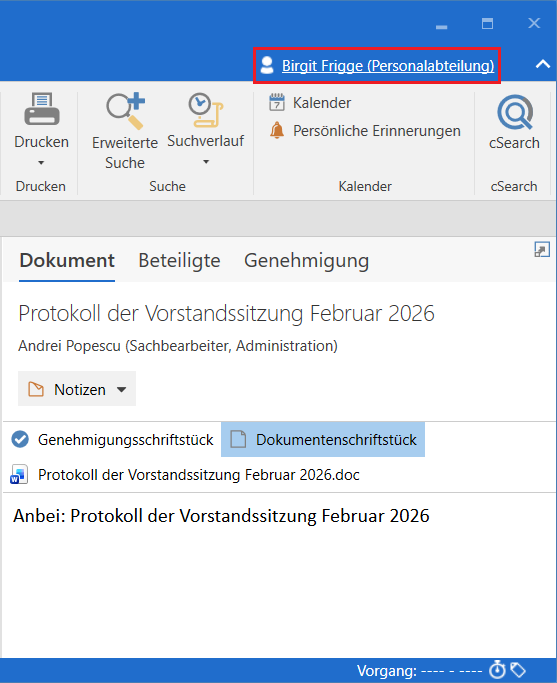Click the Notizen button

point(77,389)
